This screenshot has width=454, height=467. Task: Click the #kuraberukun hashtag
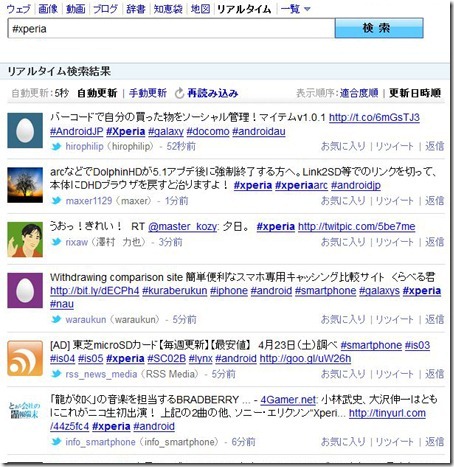click(174, 291)
